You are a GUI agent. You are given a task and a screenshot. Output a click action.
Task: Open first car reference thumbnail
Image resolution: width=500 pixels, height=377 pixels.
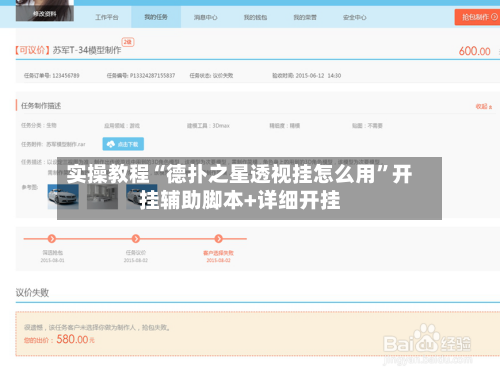63,197
